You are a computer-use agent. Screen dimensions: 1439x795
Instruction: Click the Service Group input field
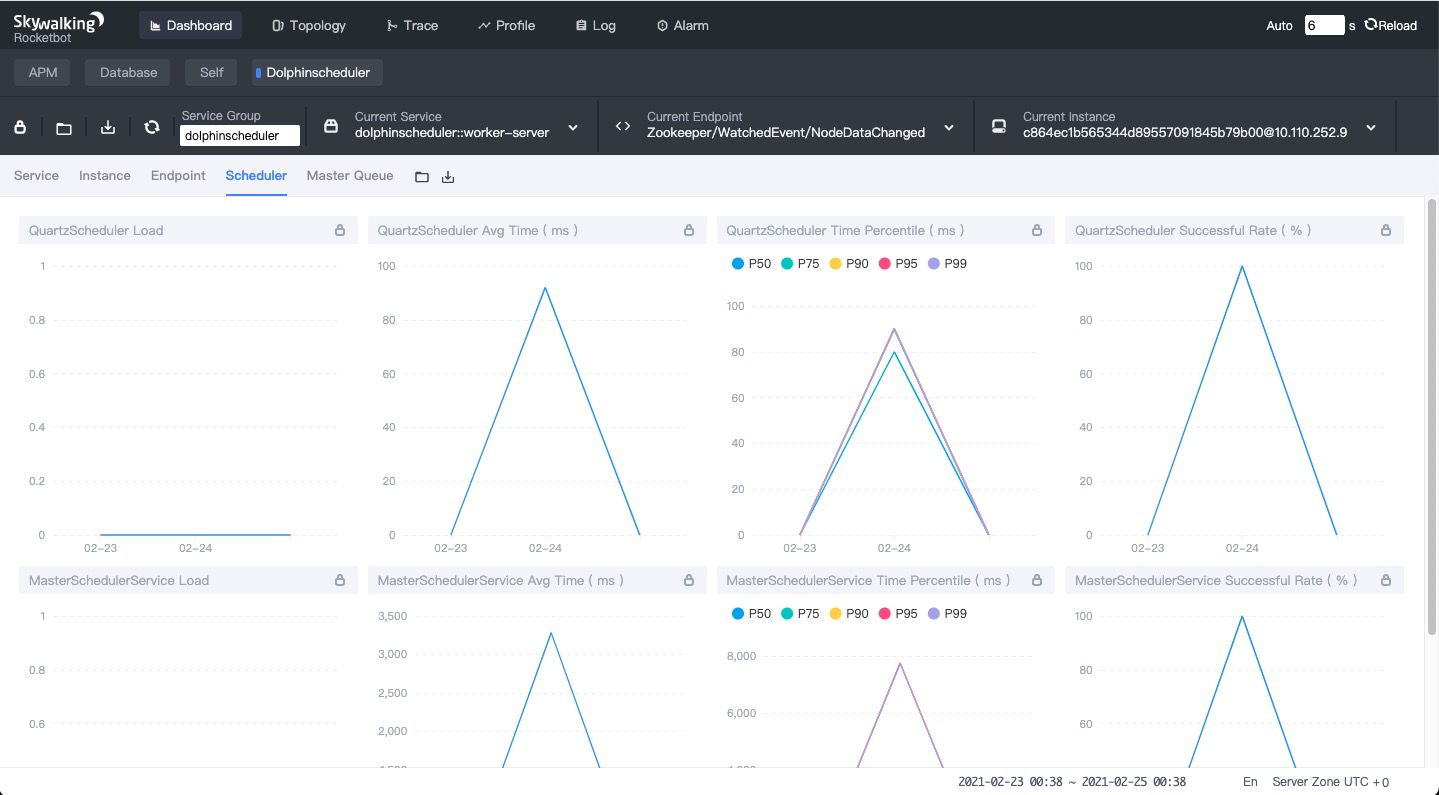coord(240,136)
